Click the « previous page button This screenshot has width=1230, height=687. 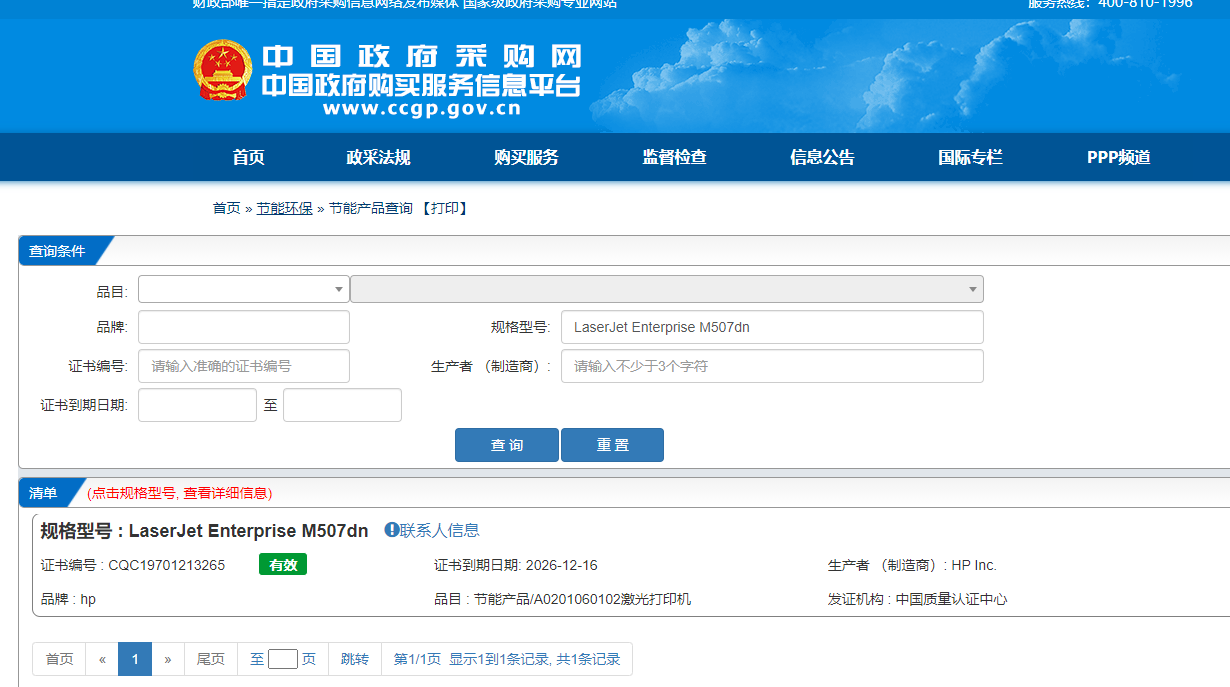tap(102, 659)
